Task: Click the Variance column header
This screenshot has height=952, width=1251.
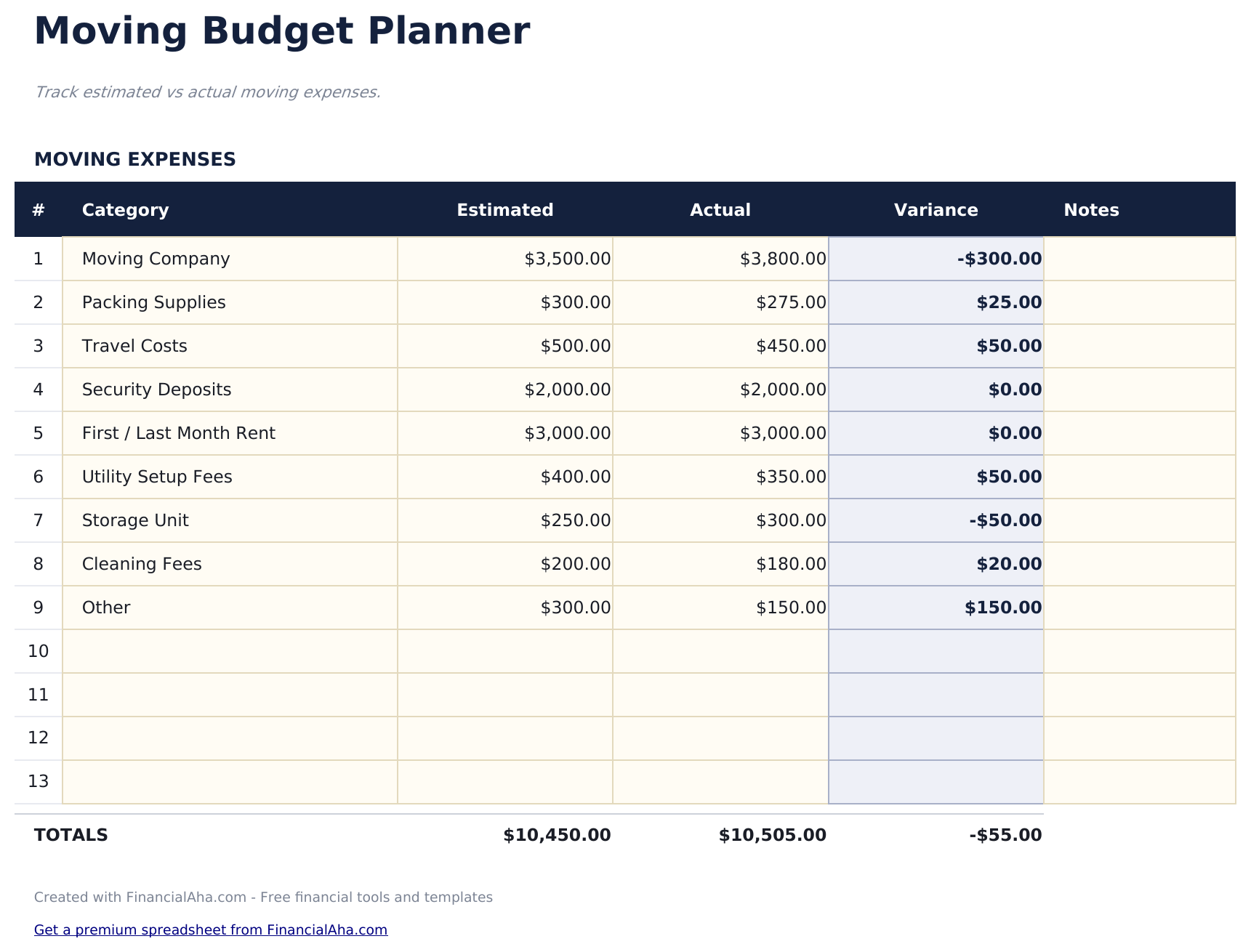Action: 936,210
